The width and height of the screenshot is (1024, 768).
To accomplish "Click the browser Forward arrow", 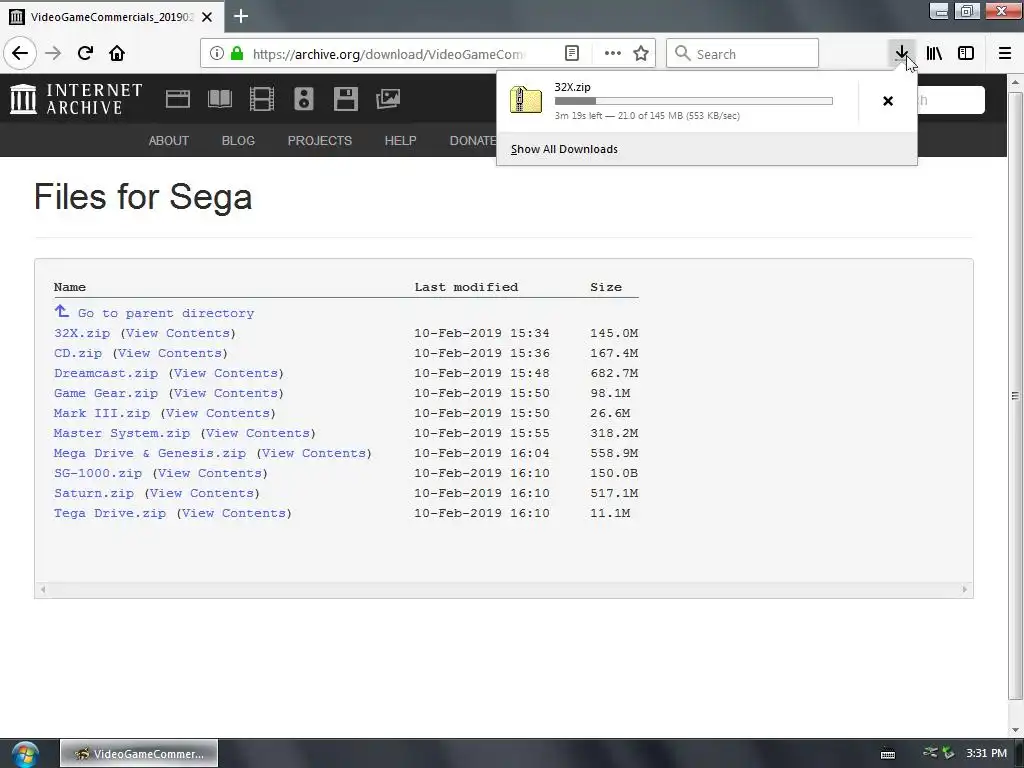I will coord(53,53).
